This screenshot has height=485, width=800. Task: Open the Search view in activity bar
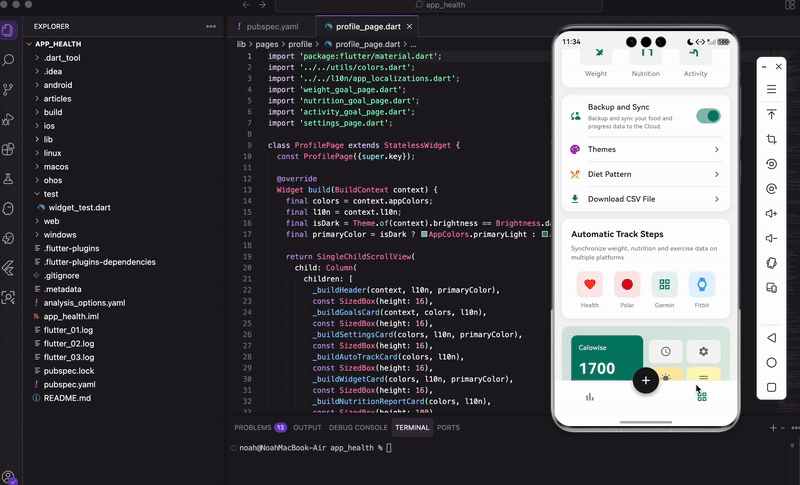9,60
